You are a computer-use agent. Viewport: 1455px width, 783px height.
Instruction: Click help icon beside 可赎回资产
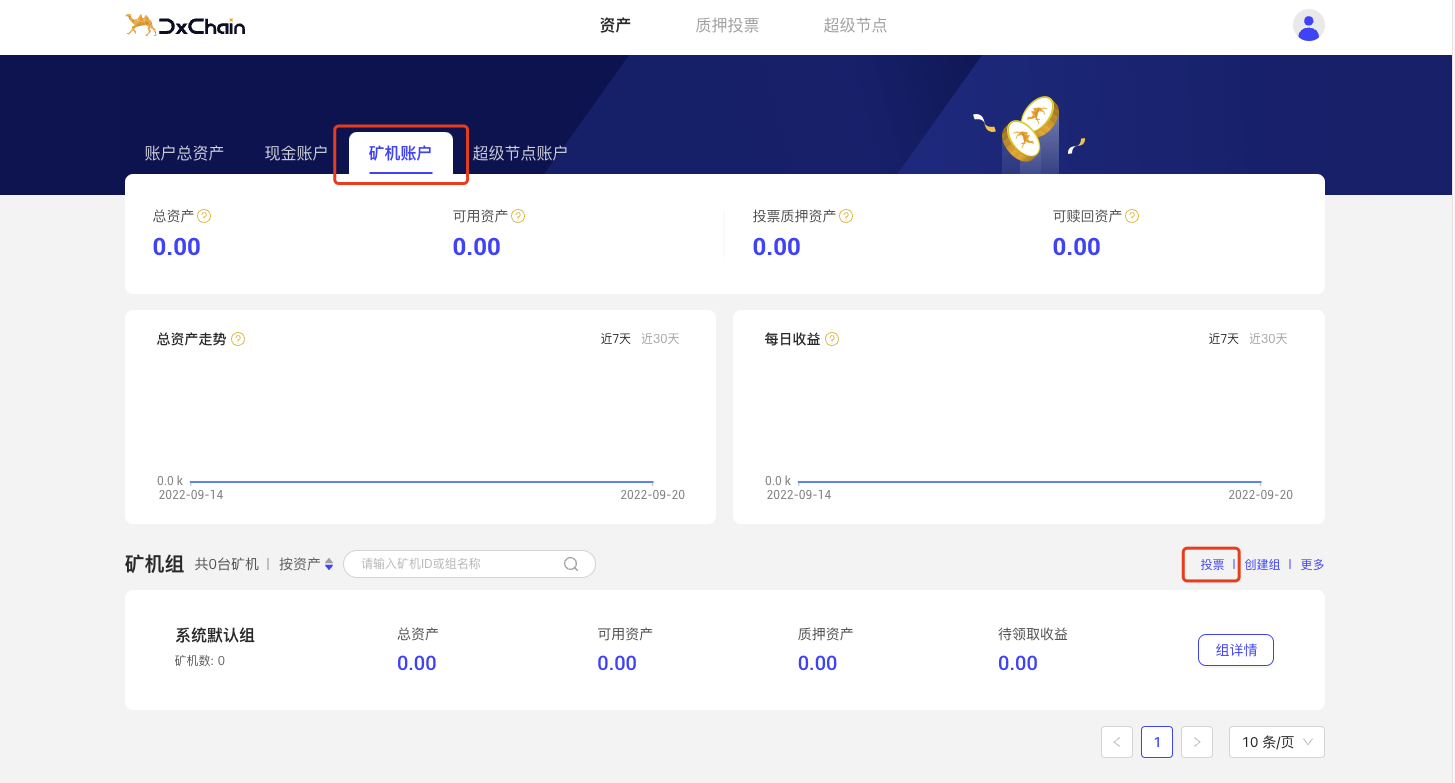[x=1132, y=216]
